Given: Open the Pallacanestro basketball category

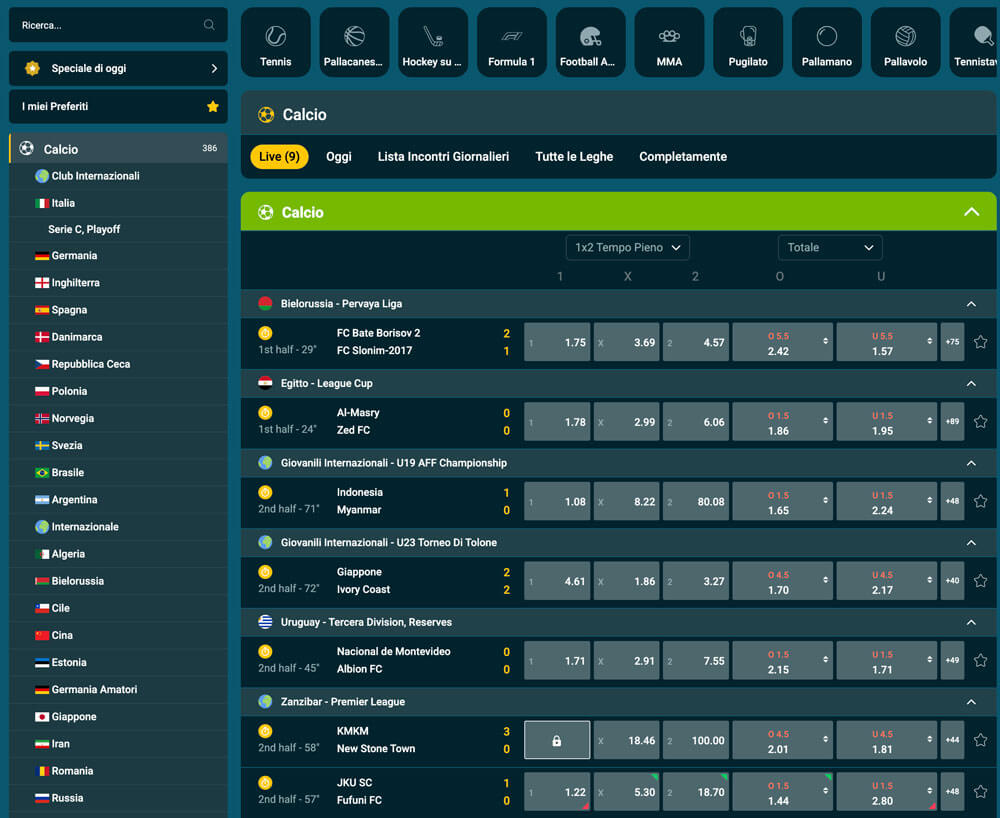Looking at the screenshot, I should 354,43.
